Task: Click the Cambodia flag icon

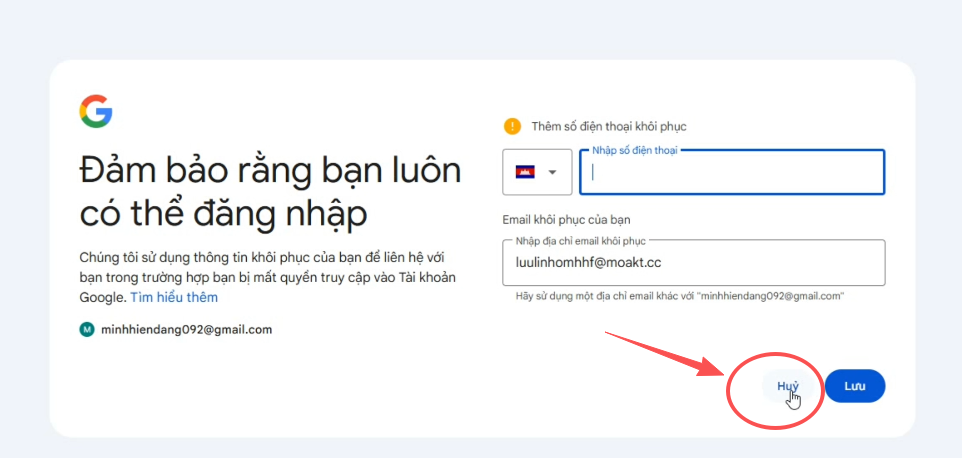Action: [x=525, y=172]
